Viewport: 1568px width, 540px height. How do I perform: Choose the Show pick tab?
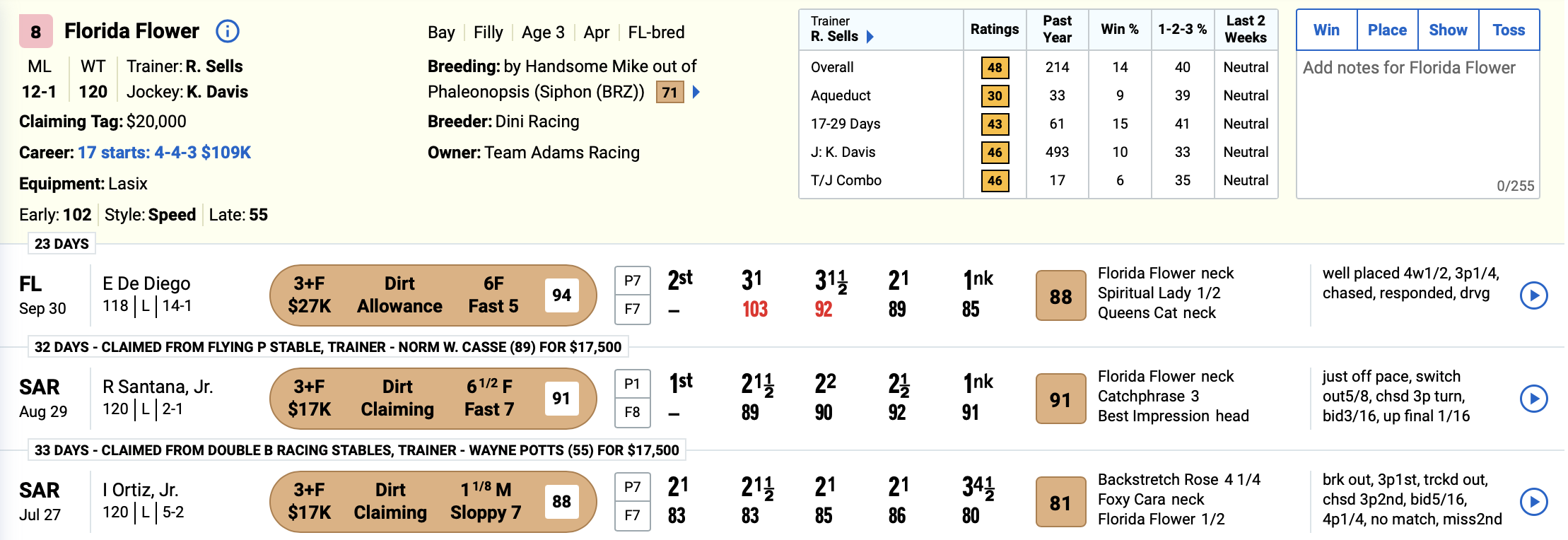coord(1448,30)
